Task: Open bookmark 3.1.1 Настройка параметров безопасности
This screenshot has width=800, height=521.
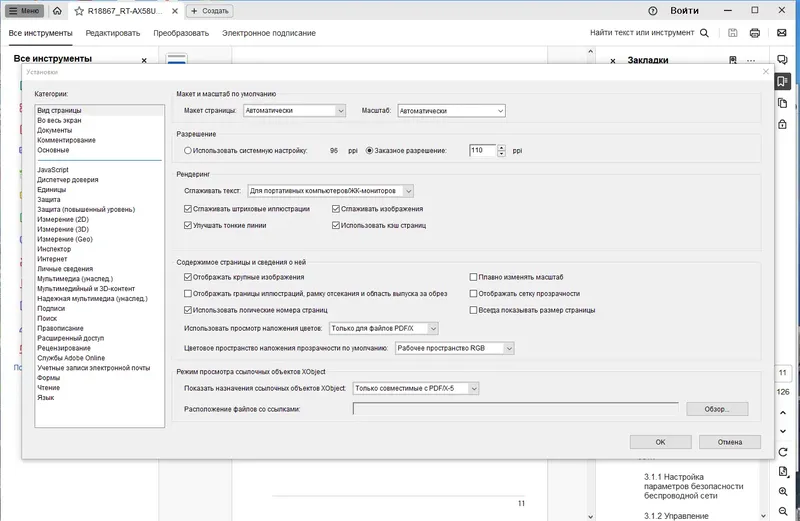Action: [693, 486]
